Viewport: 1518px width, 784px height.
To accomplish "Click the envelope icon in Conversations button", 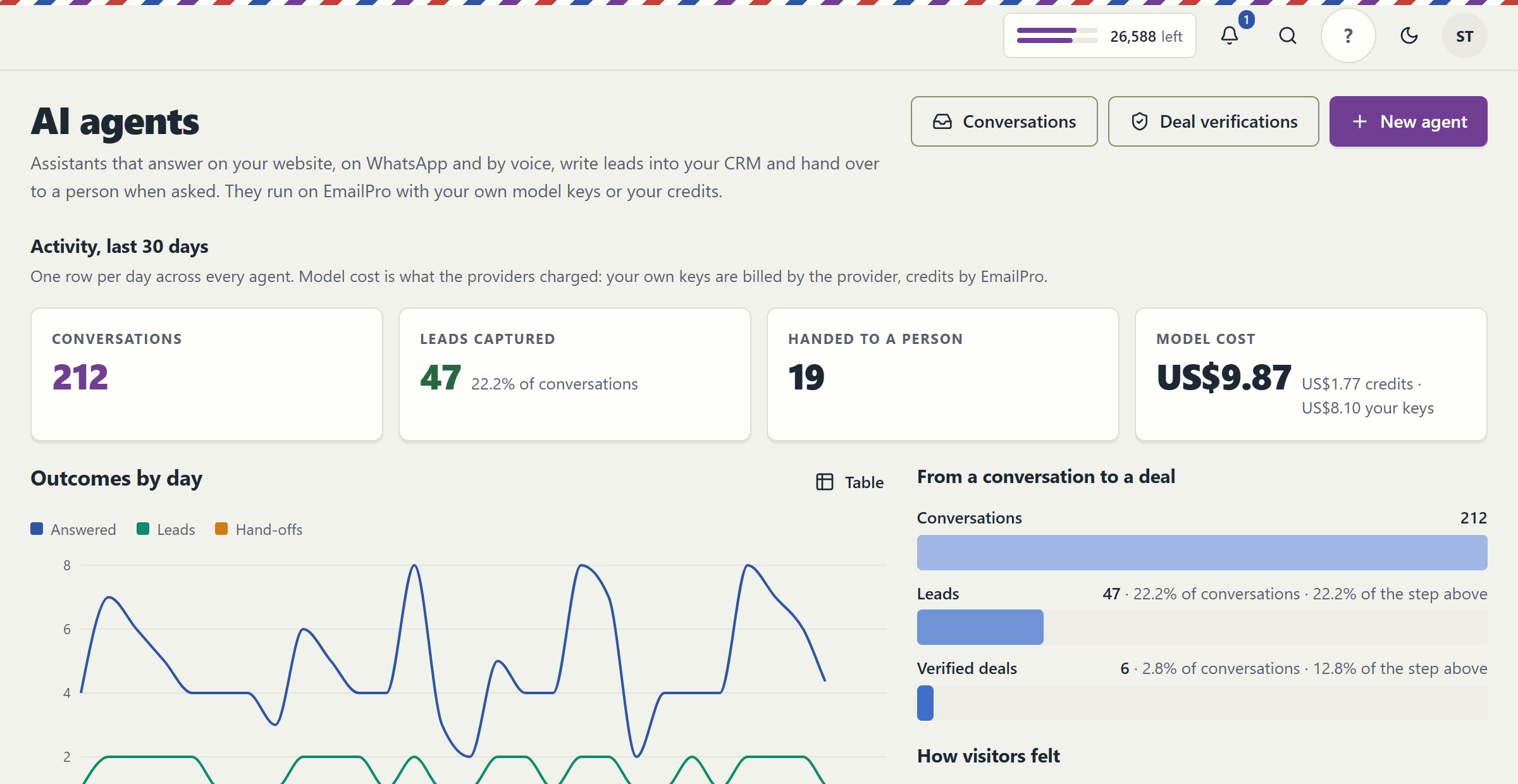I will tap(942, 121).
